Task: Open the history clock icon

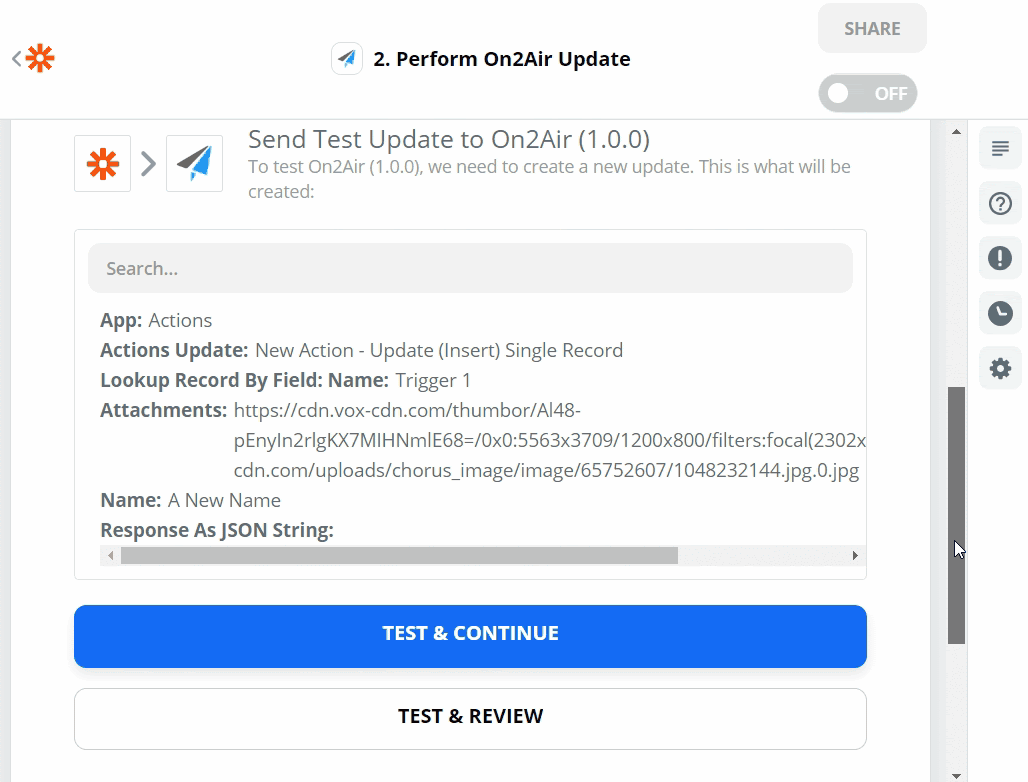Action: (x=1000, y=314)
